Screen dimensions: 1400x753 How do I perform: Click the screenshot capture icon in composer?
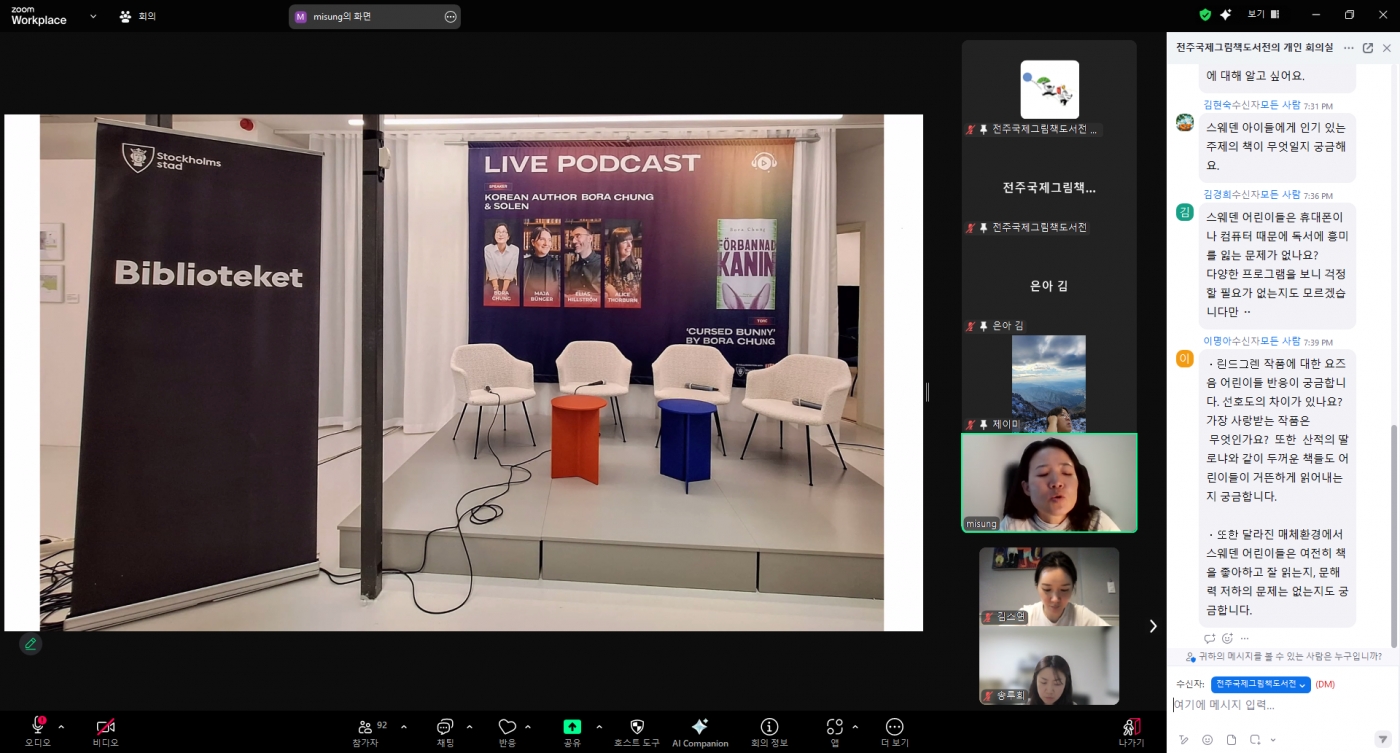[1255, 740]
